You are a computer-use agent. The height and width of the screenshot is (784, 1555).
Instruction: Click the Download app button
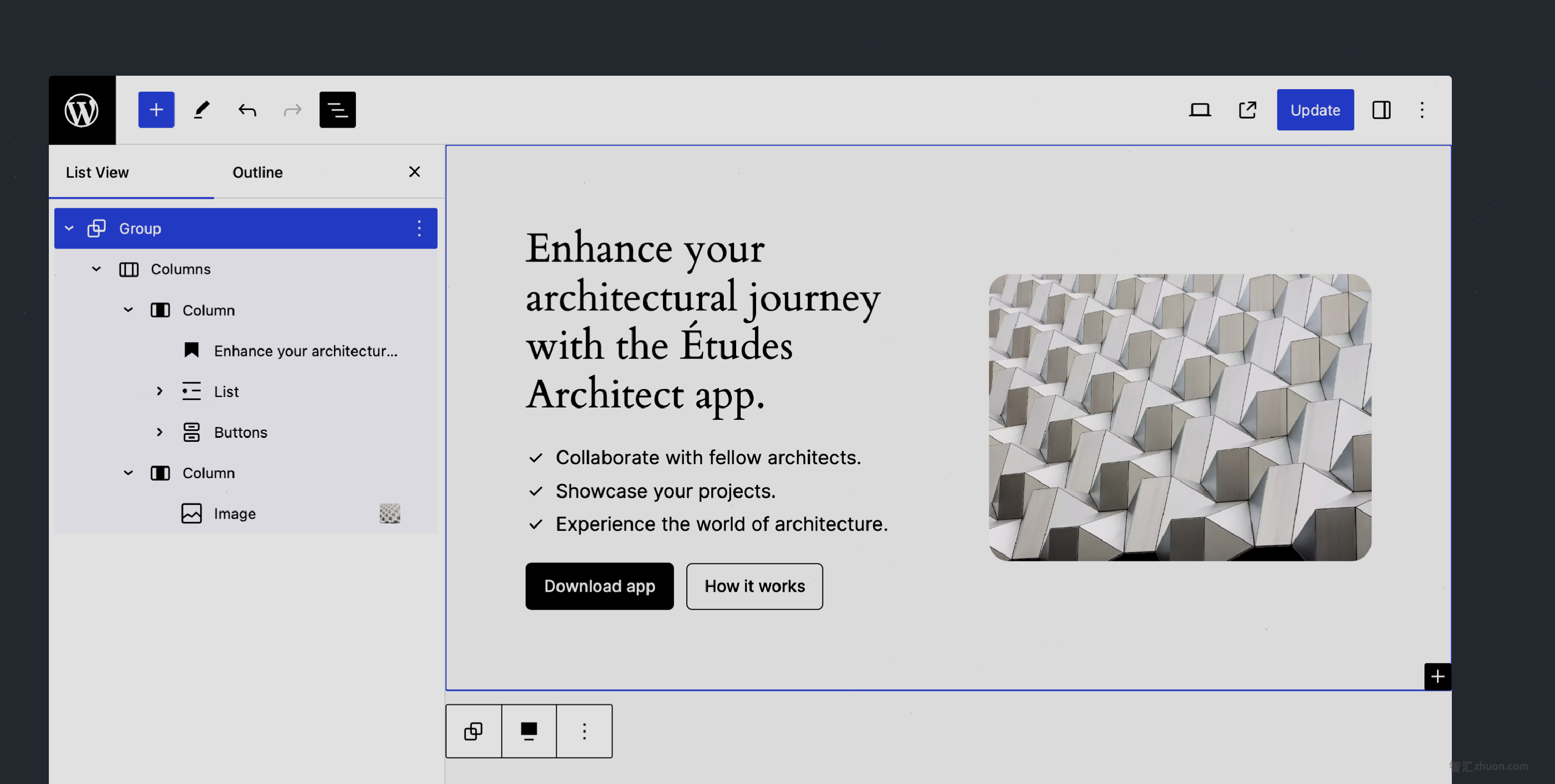pyautogui.click(x=599, y=586)
